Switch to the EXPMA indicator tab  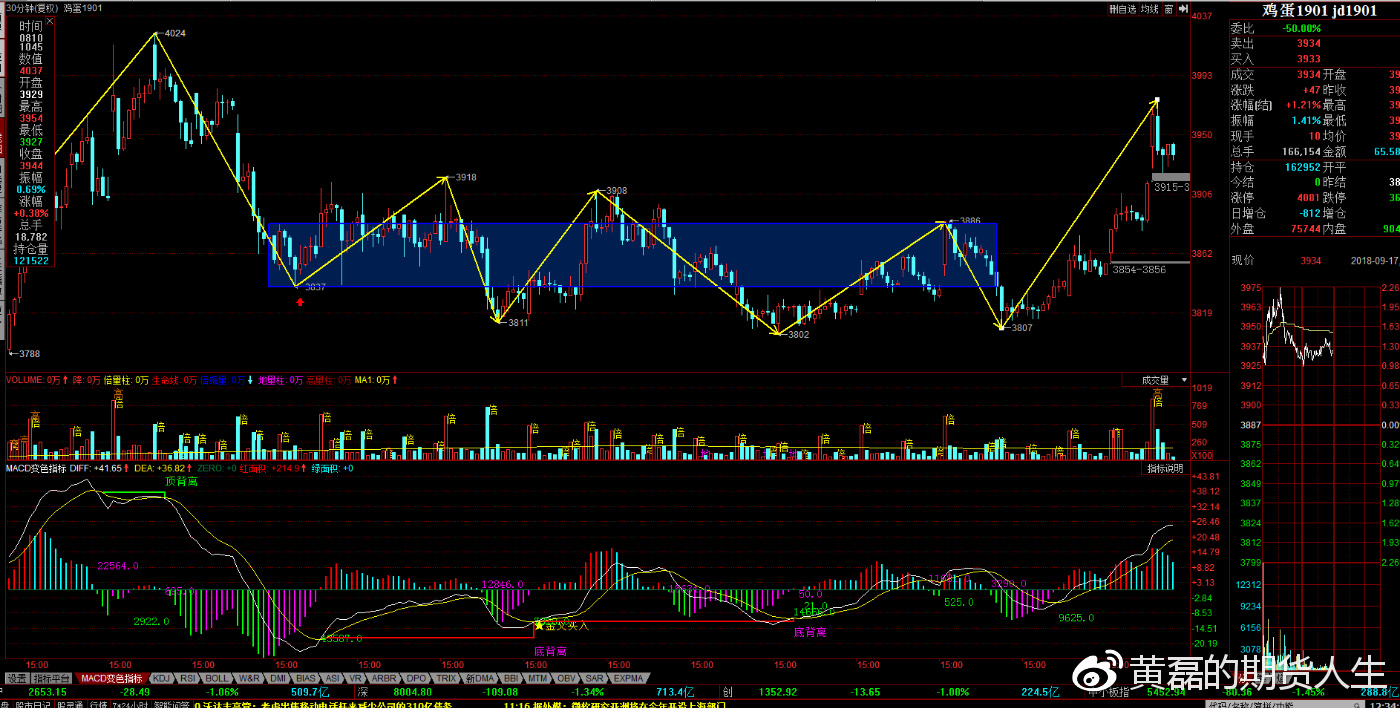(x=629, y=678)
